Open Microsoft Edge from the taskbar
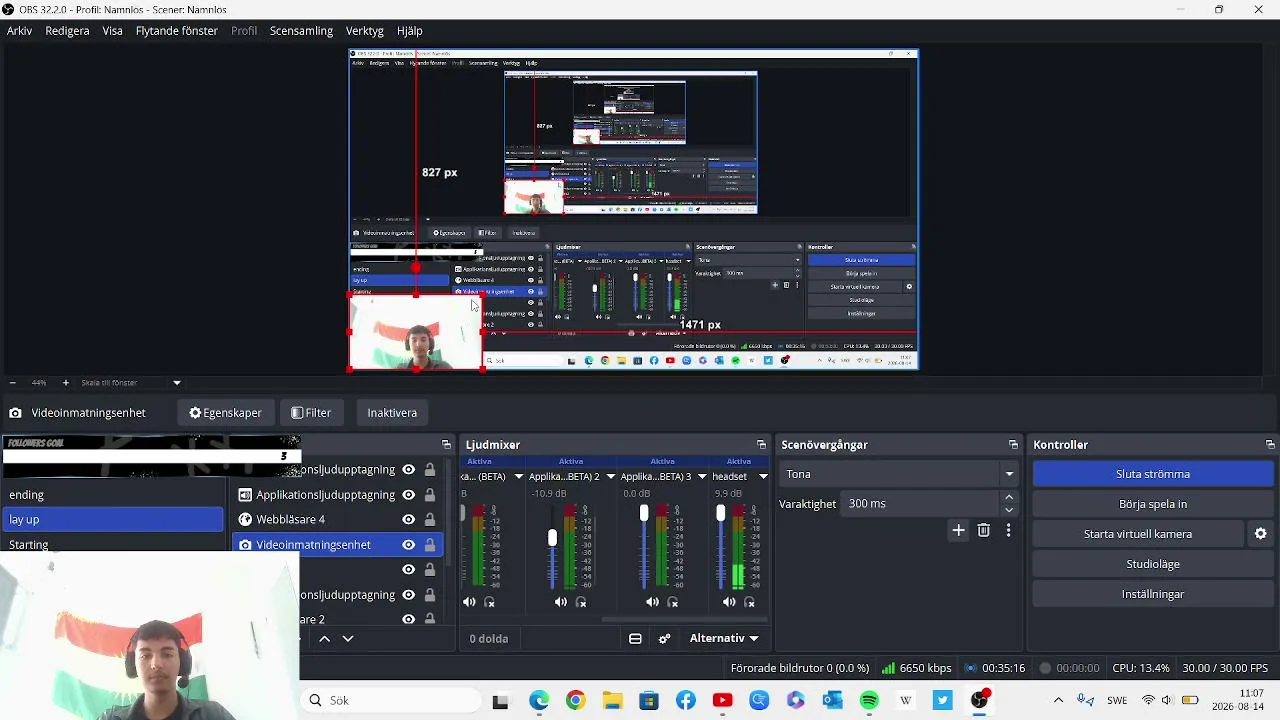 (x=539, y=700)
